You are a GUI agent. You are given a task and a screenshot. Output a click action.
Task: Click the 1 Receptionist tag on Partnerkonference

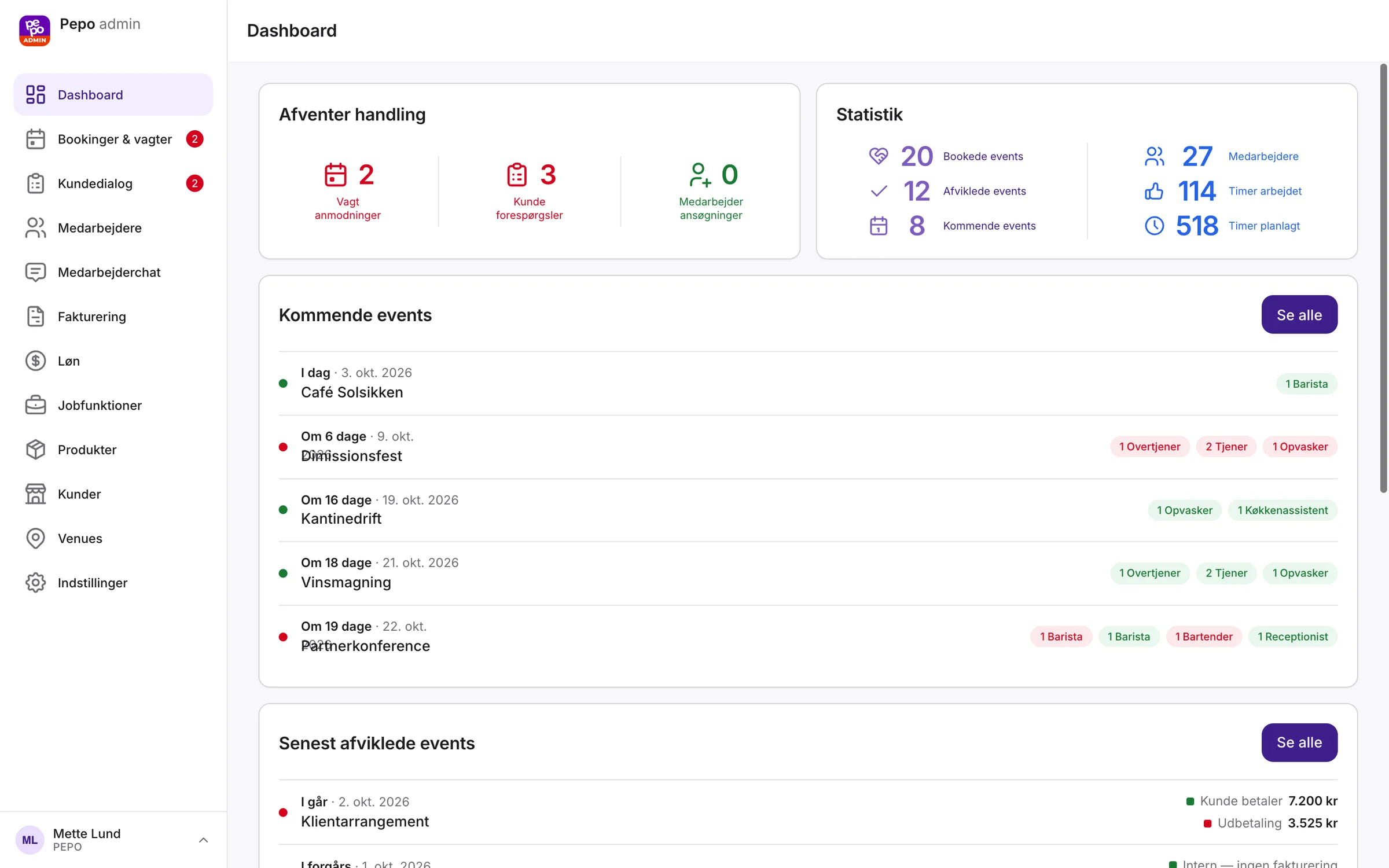click(x=1293, y=637)
